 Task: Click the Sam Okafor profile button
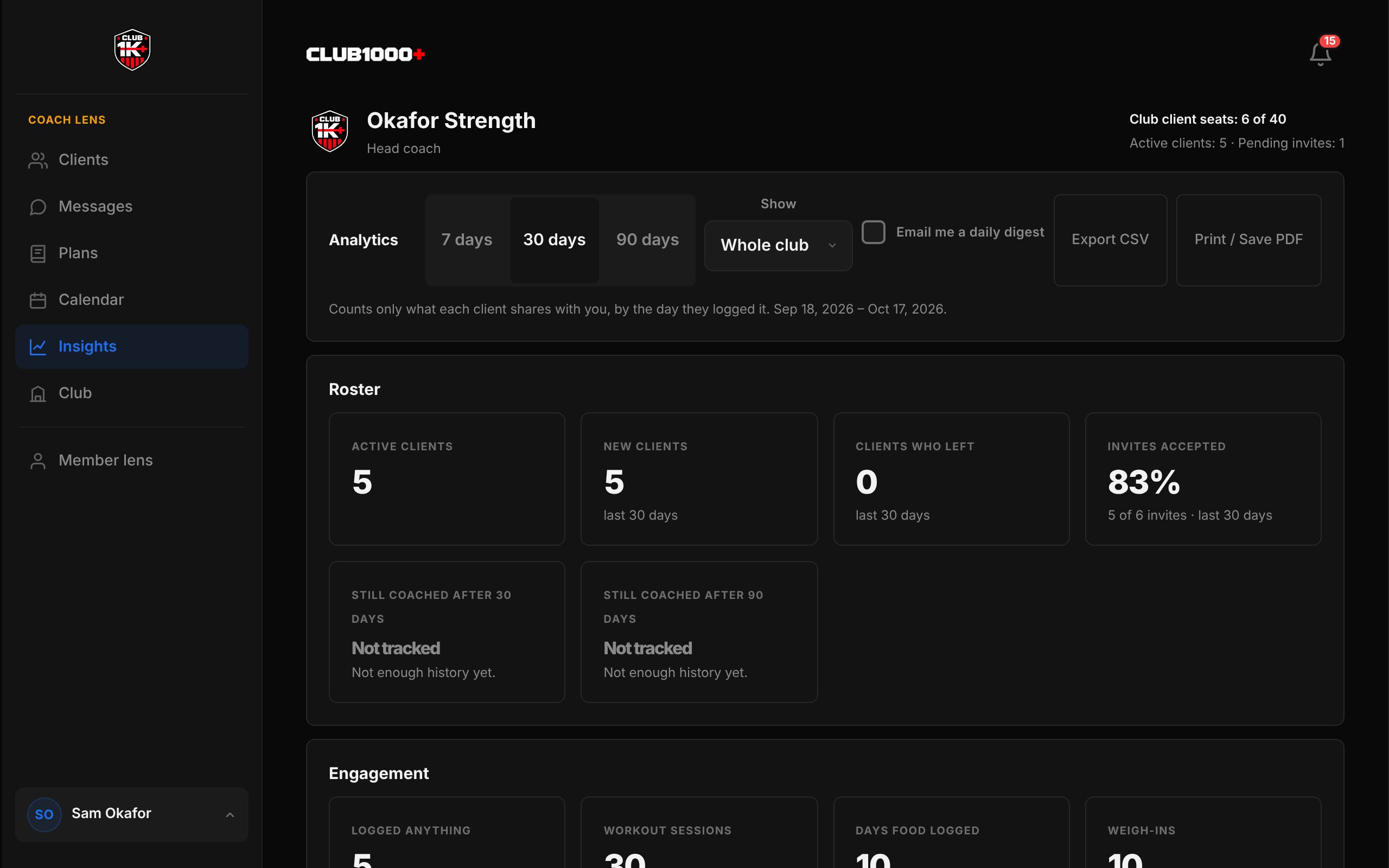[x=131, y=814]
